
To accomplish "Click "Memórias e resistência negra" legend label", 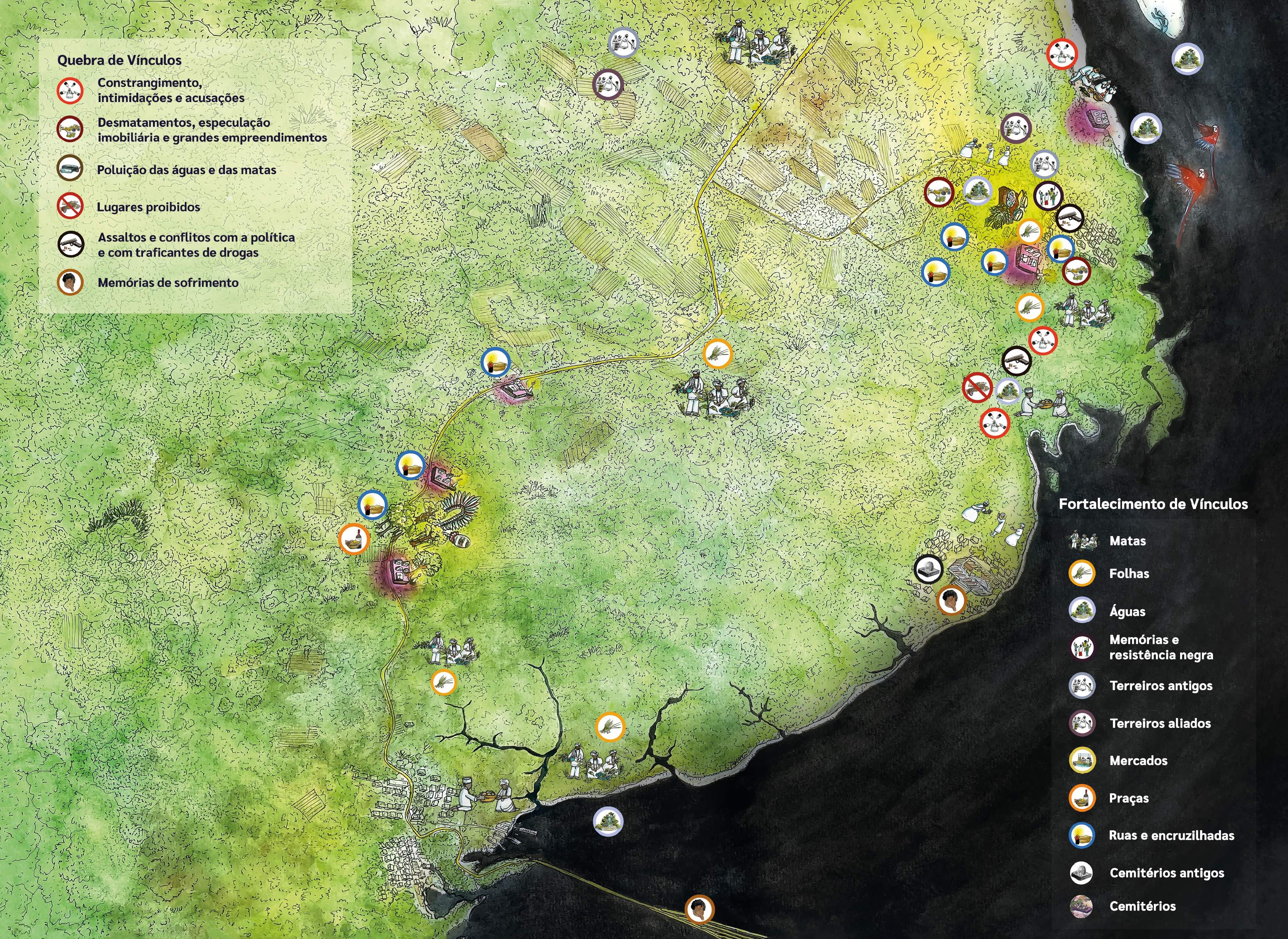I will pos(1161,647).
